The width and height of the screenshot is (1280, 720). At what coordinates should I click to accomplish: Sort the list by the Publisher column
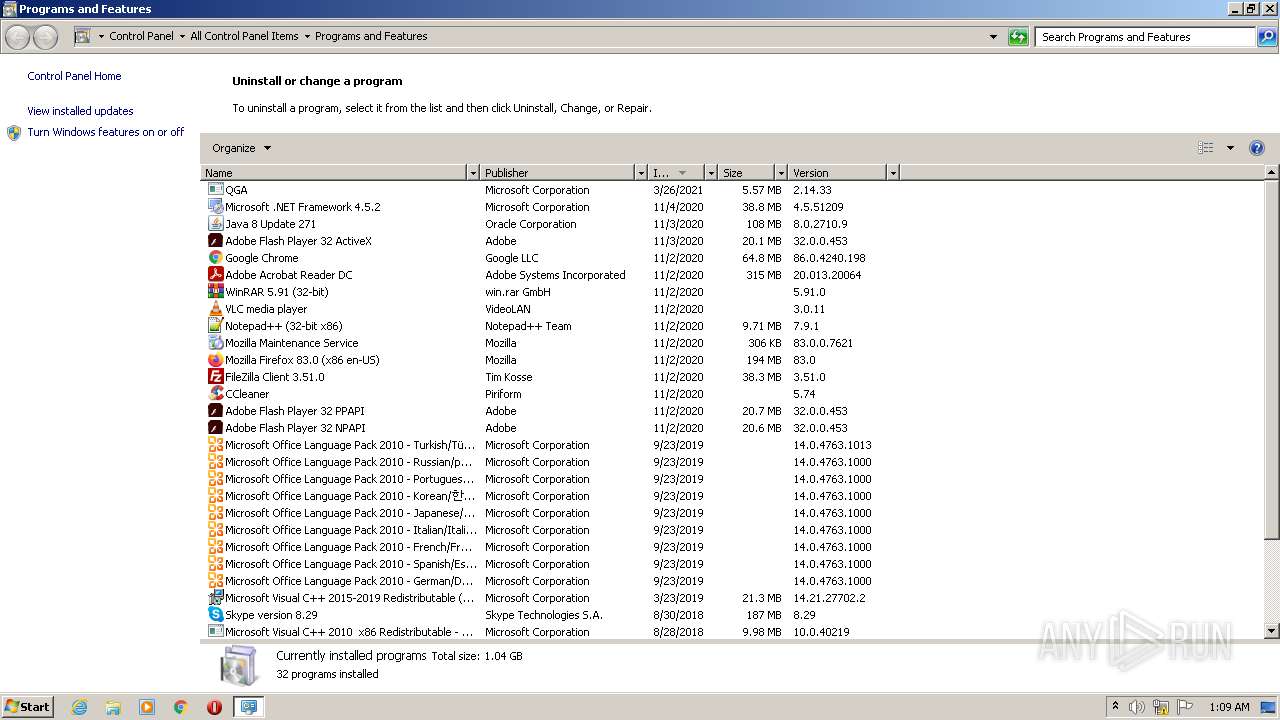coord(558,173)
